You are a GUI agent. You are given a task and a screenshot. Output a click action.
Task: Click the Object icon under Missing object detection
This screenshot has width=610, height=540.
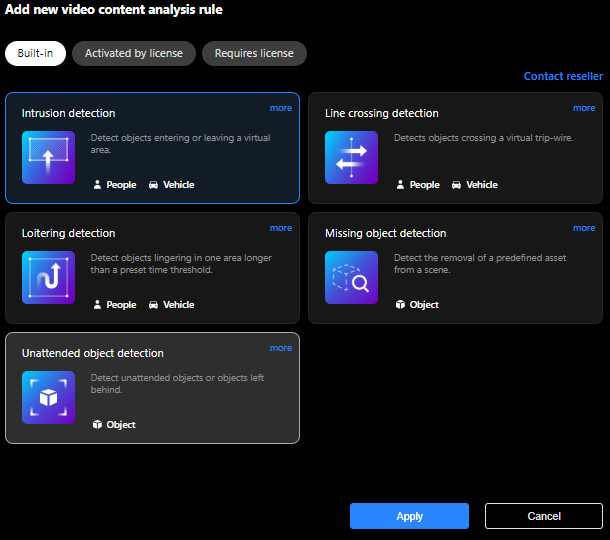pyautogui.click(x=400, y=305)
